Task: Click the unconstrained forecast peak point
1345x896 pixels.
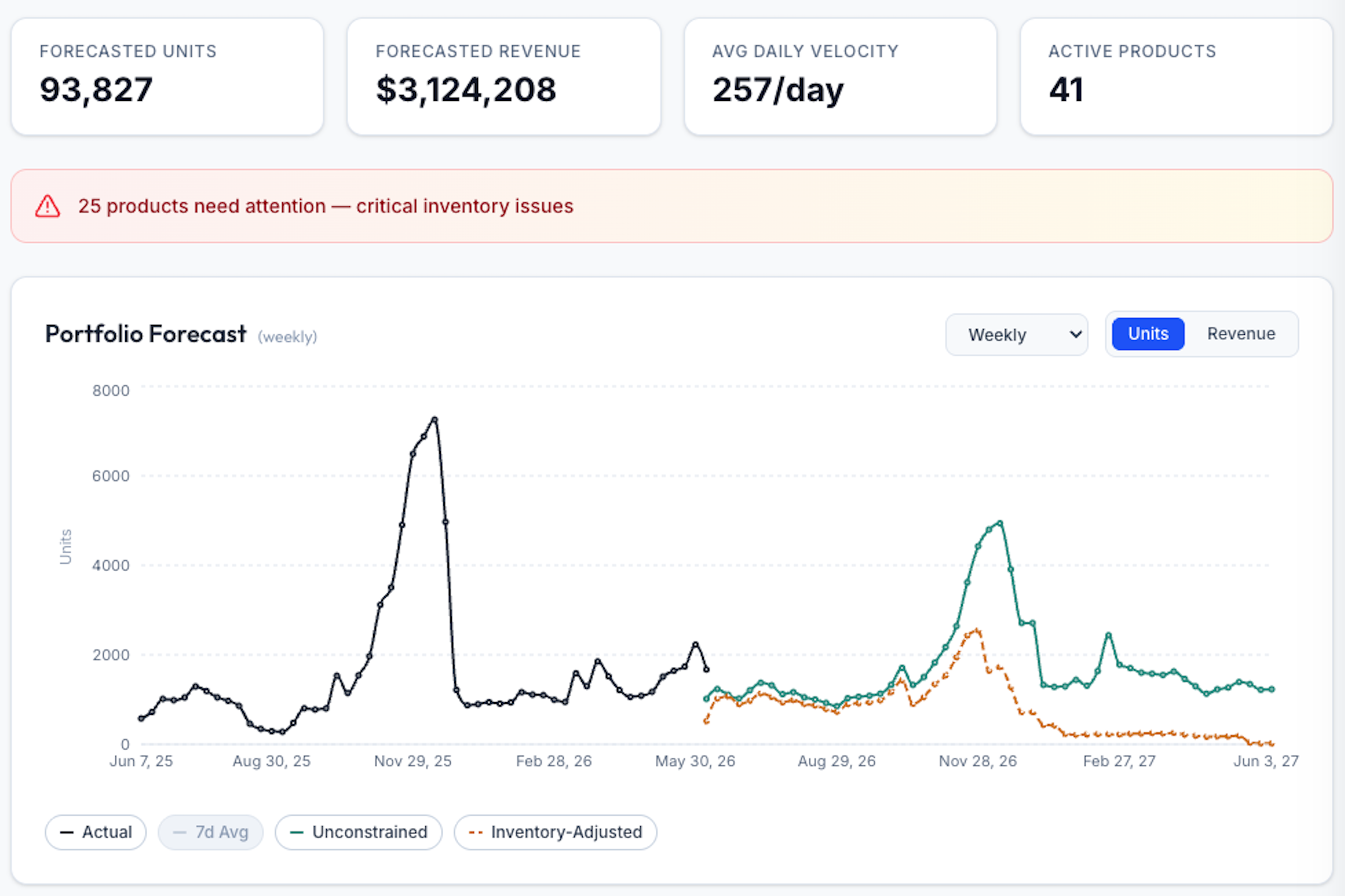Action: coord(1000,523)
